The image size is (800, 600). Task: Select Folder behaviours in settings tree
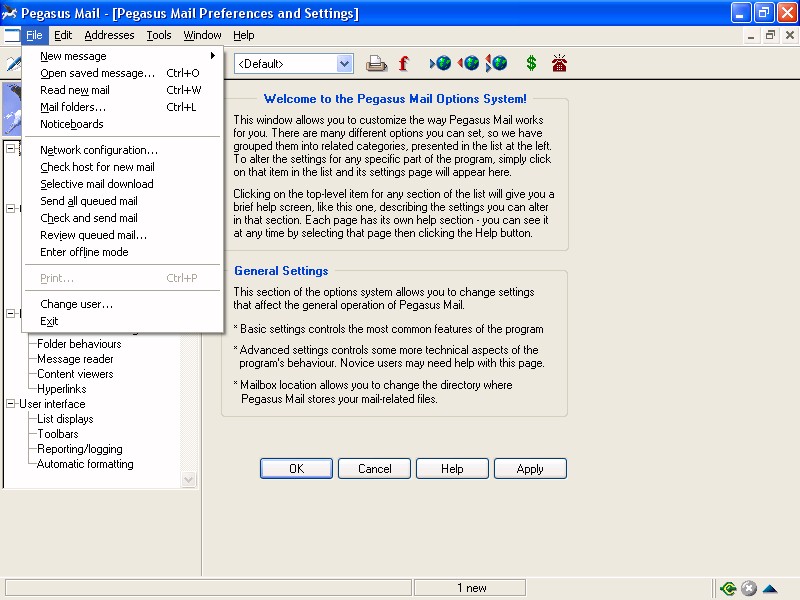tap(79, 344)
